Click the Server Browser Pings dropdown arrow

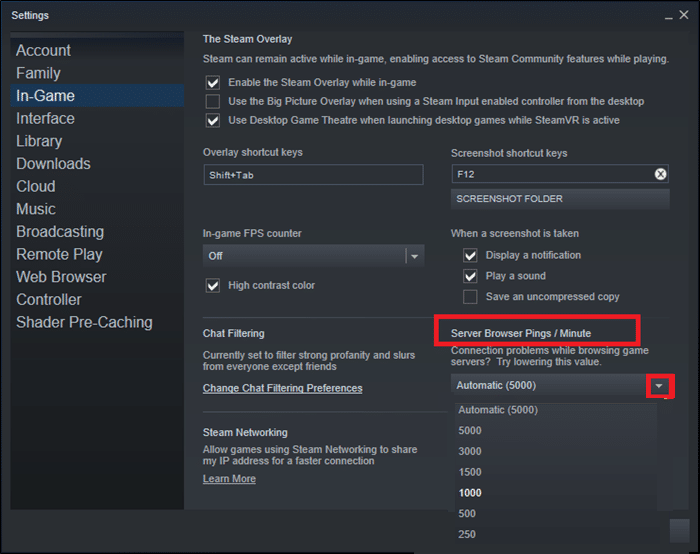pyautogui.click(x=659, y=386)
